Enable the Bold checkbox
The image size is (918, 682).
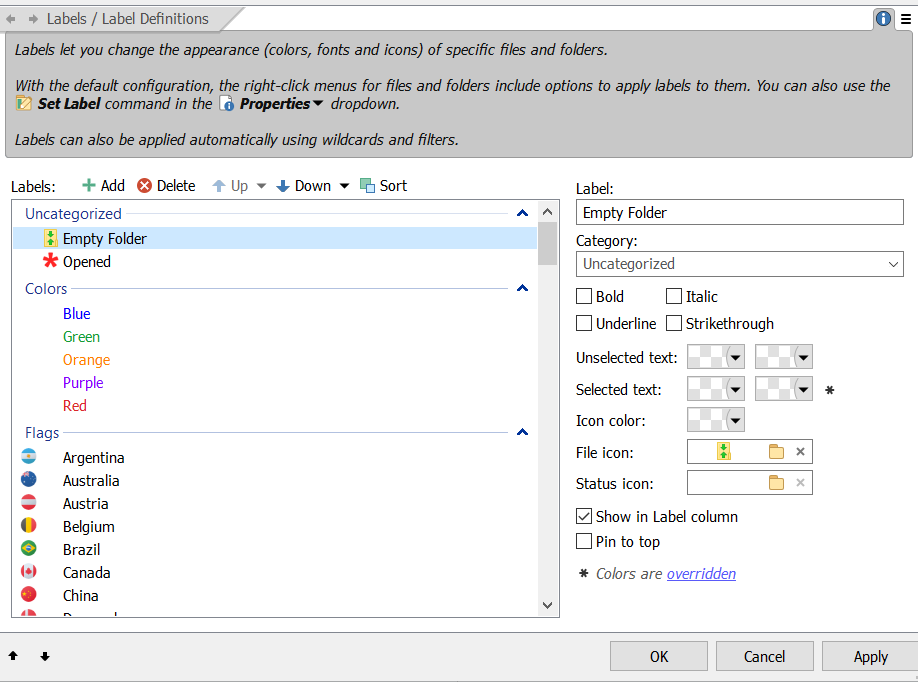click(x=584, y=296)
